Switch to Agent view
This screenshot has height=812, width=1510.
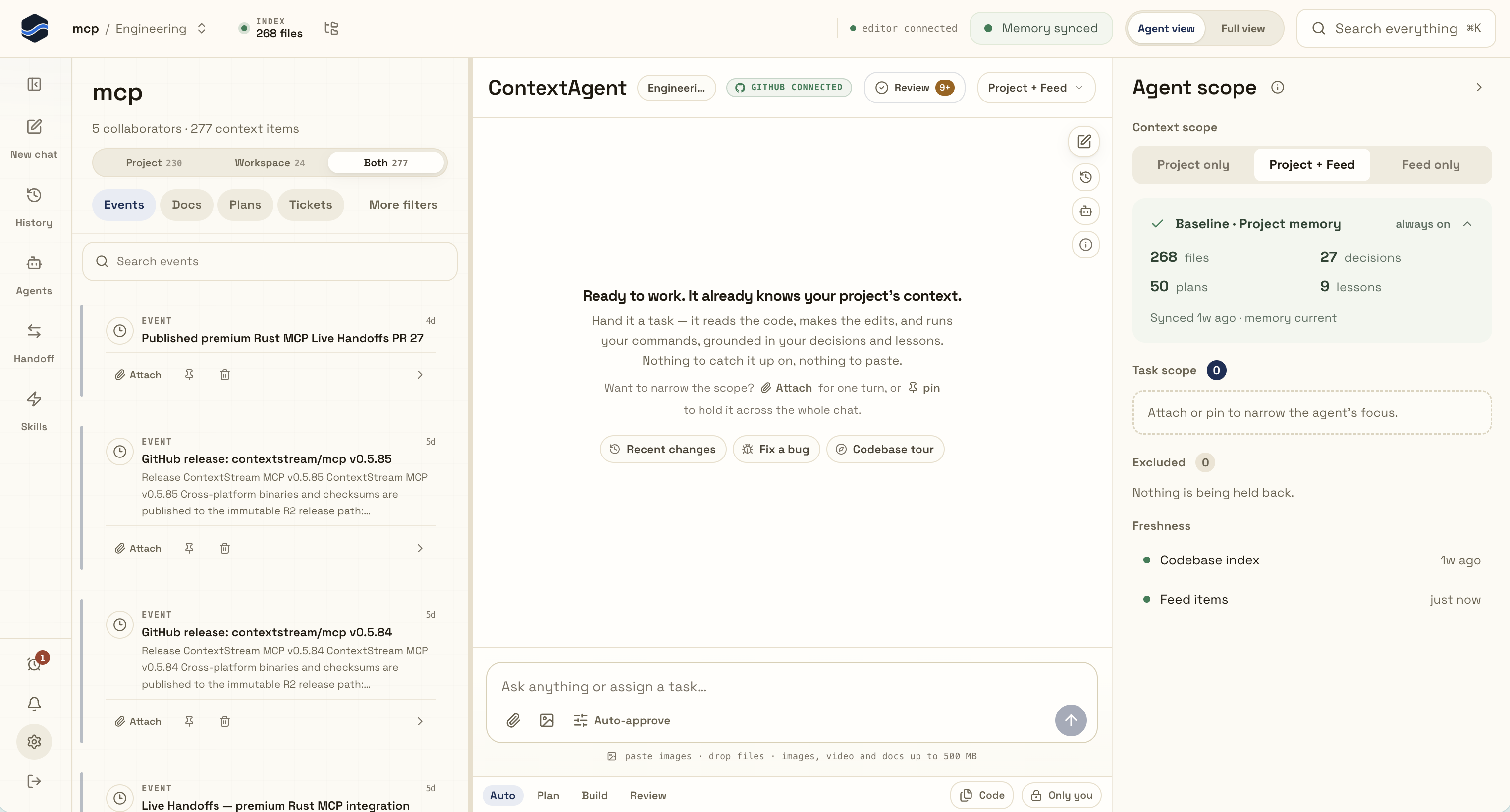click(x=1166, y=28)
